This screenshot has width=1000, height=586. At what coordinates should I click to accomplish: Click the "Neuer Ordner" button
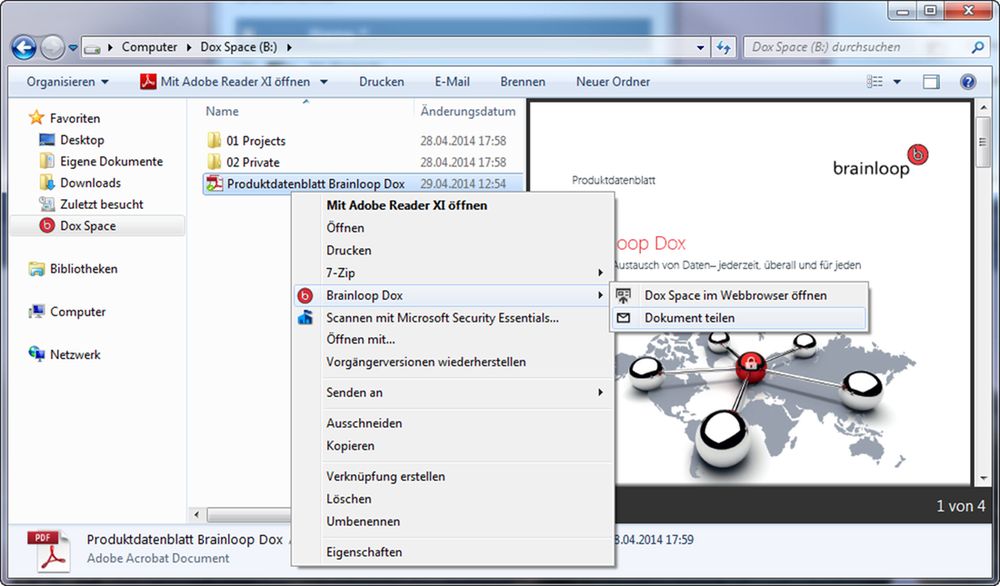612,81
